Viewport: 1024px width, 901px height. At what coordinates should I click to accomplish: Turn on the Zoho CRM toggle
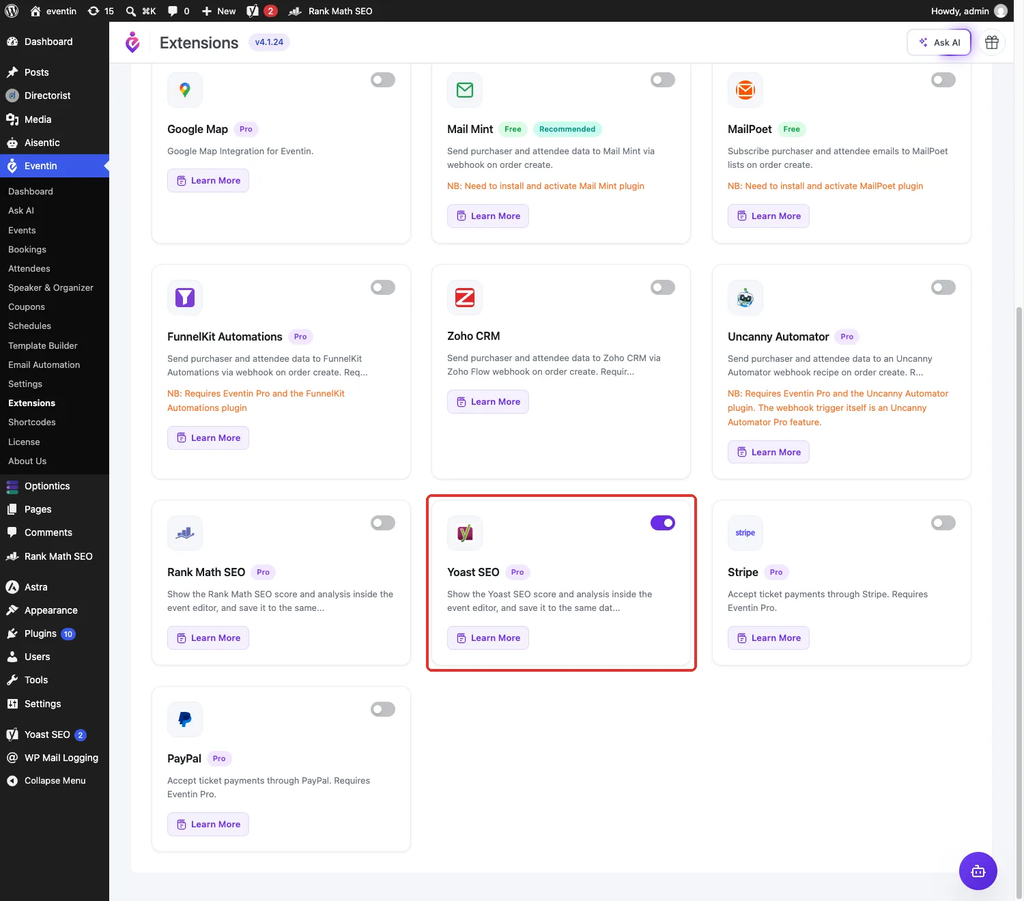662,287
